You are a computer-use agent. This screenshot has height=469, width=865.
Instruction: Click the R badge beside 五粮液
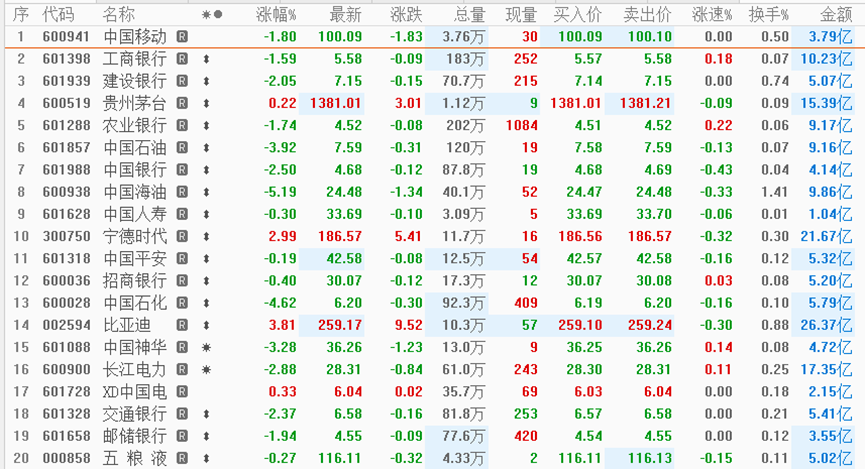coord(182,458)
